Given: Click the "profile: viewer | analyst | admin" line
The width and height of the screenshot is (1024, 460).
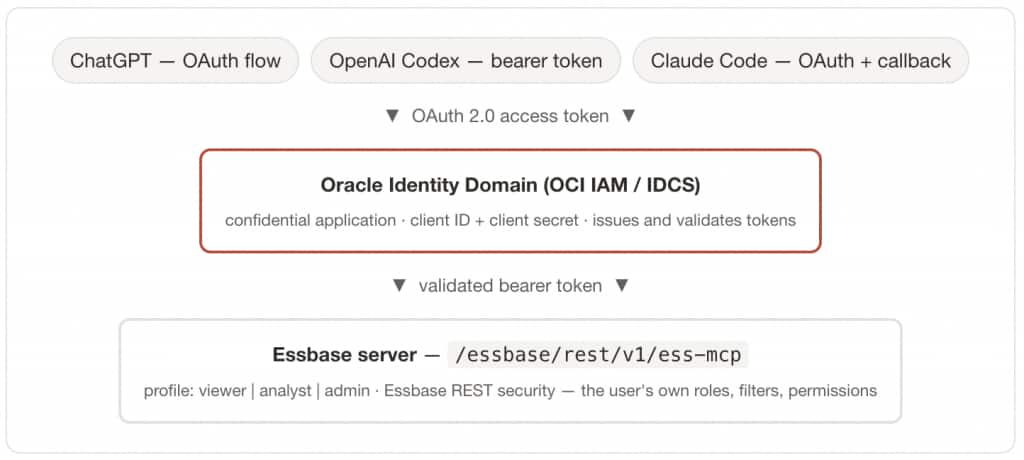Looking at the screenshot, I should tap(510, 391).
